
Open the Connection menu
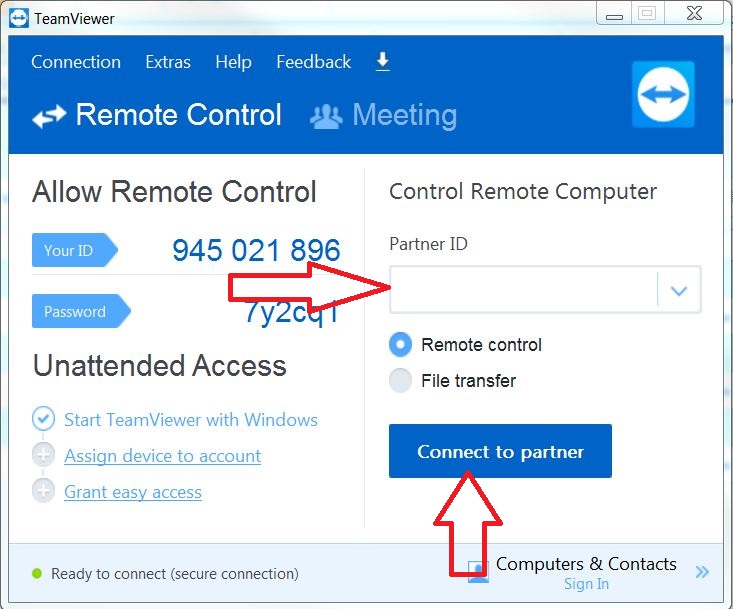76,62
